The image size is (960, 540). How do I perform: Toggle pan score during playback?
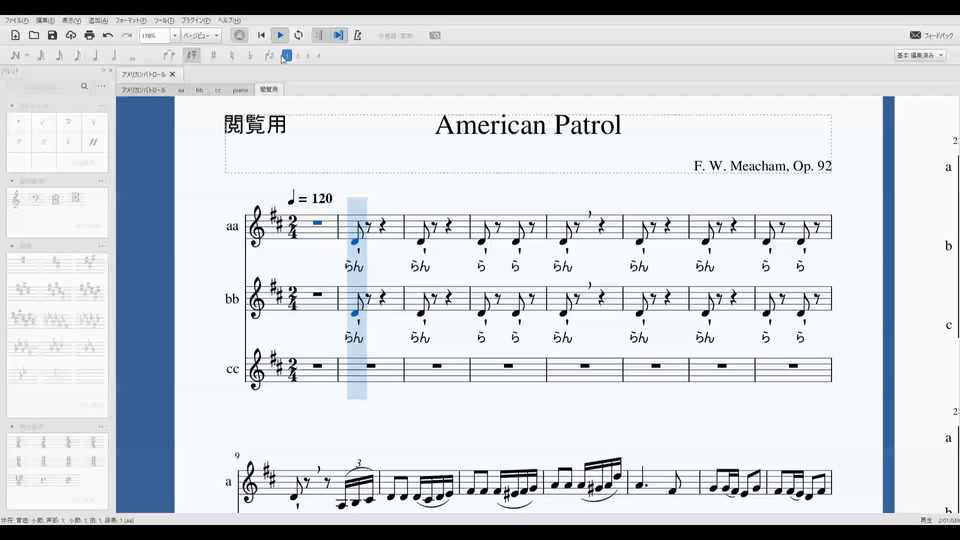coord(338,36)
